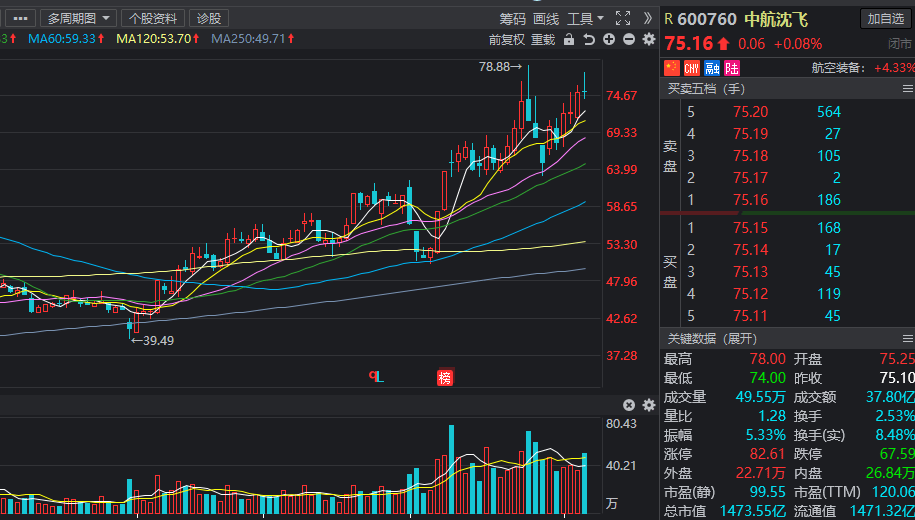Click the undo arrow icon above the chart
Screen dimensions: 915x520
(589, 40)
